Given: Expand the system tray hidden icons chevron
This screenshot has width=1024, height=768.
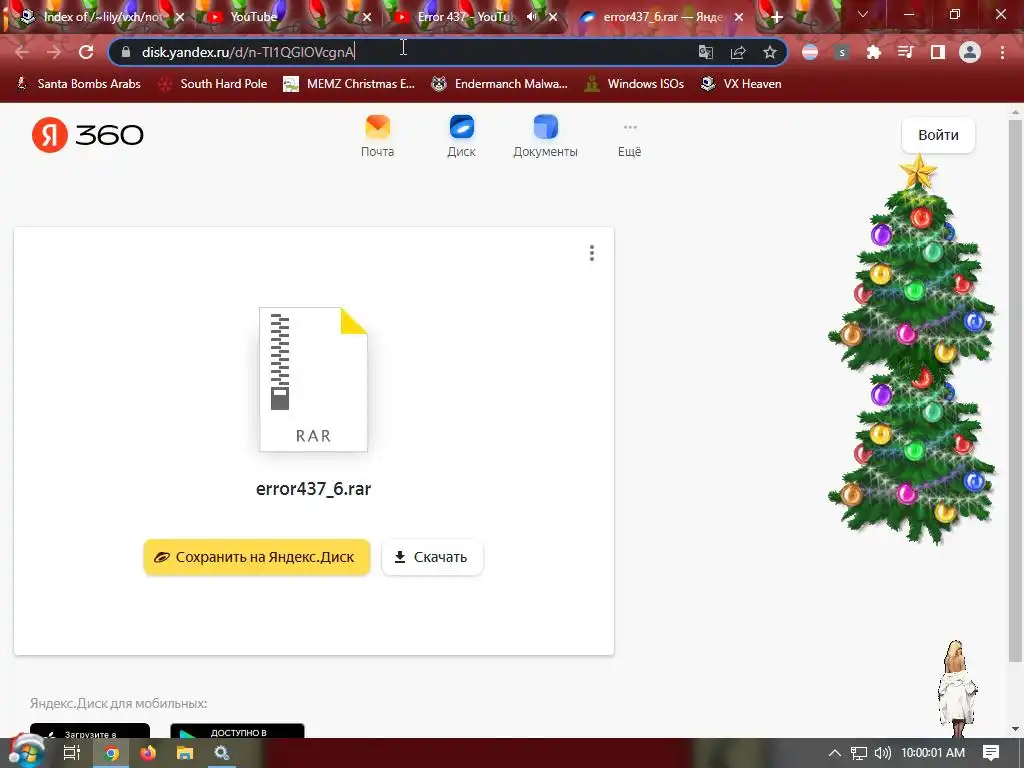Looking at the screenshot, I should pyautogui.click(x=835, y=753).
